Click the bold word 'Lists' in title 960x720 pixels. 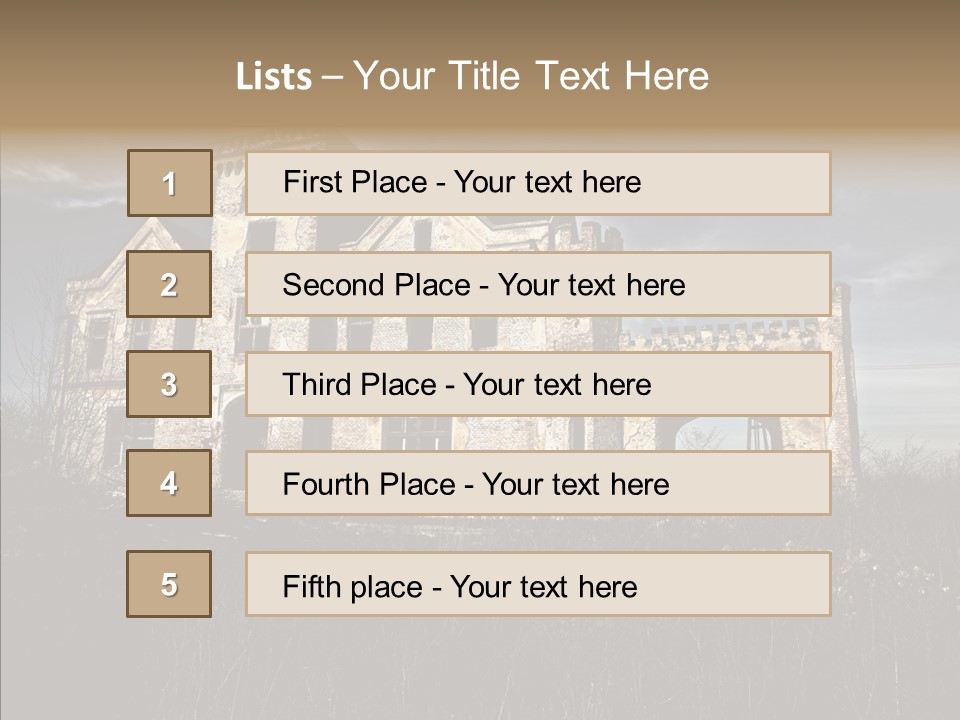pyautogui.click(x=274, y=76)
